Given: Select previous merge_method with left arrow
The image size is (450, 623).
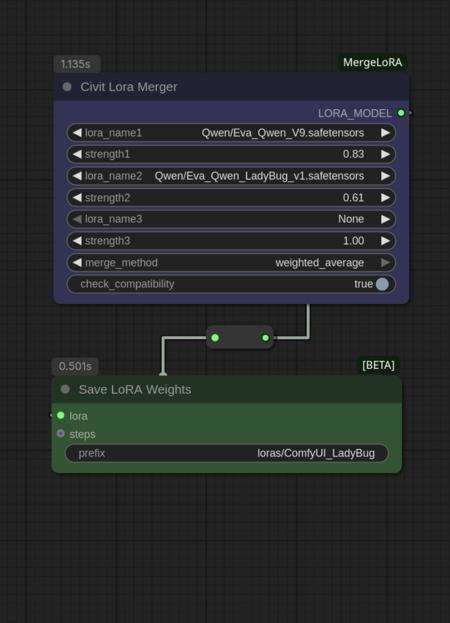Looking at the screenshot, I should tap(77, 263).
